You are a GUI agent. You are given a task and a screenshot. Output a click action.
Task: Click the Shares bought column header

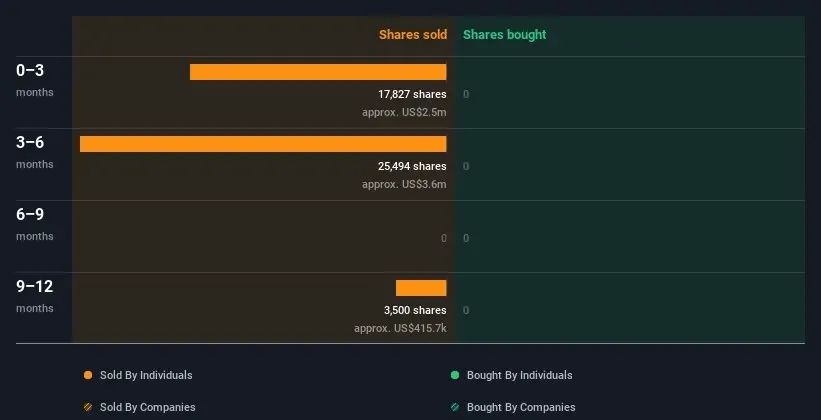point(504,35)
